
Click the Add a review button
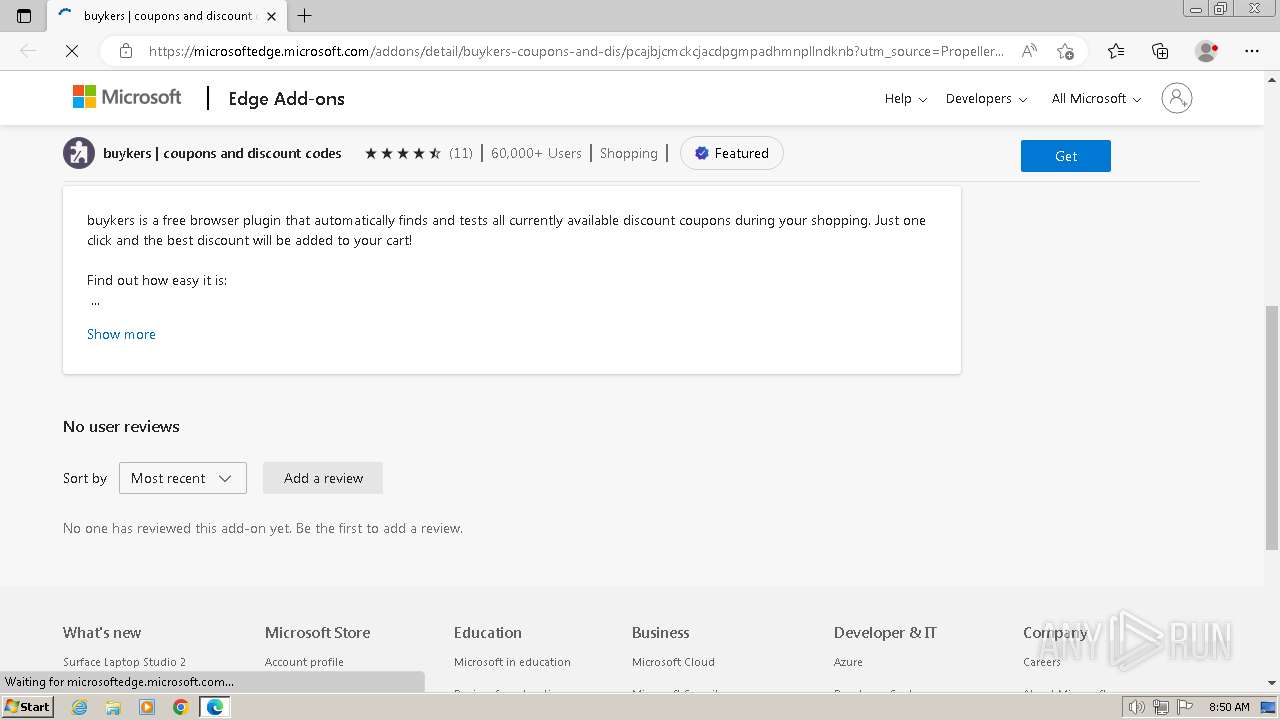pyautogui.click(x=323, y=478)
